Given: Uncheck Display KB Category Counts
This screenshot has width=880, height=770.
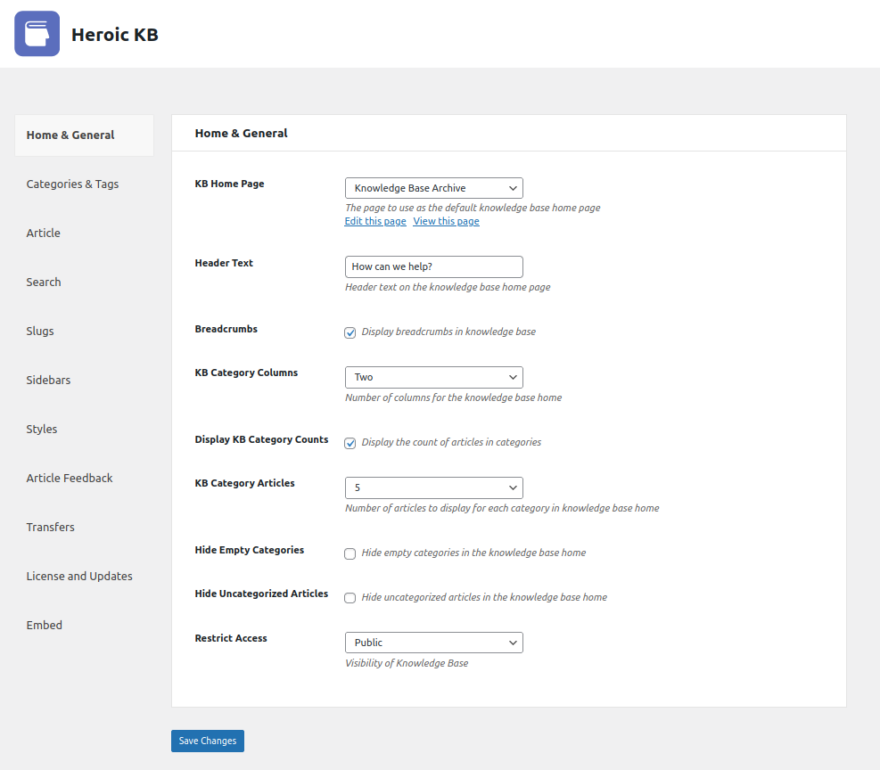Looking at the screenshot, I should (x=350, y=441).
